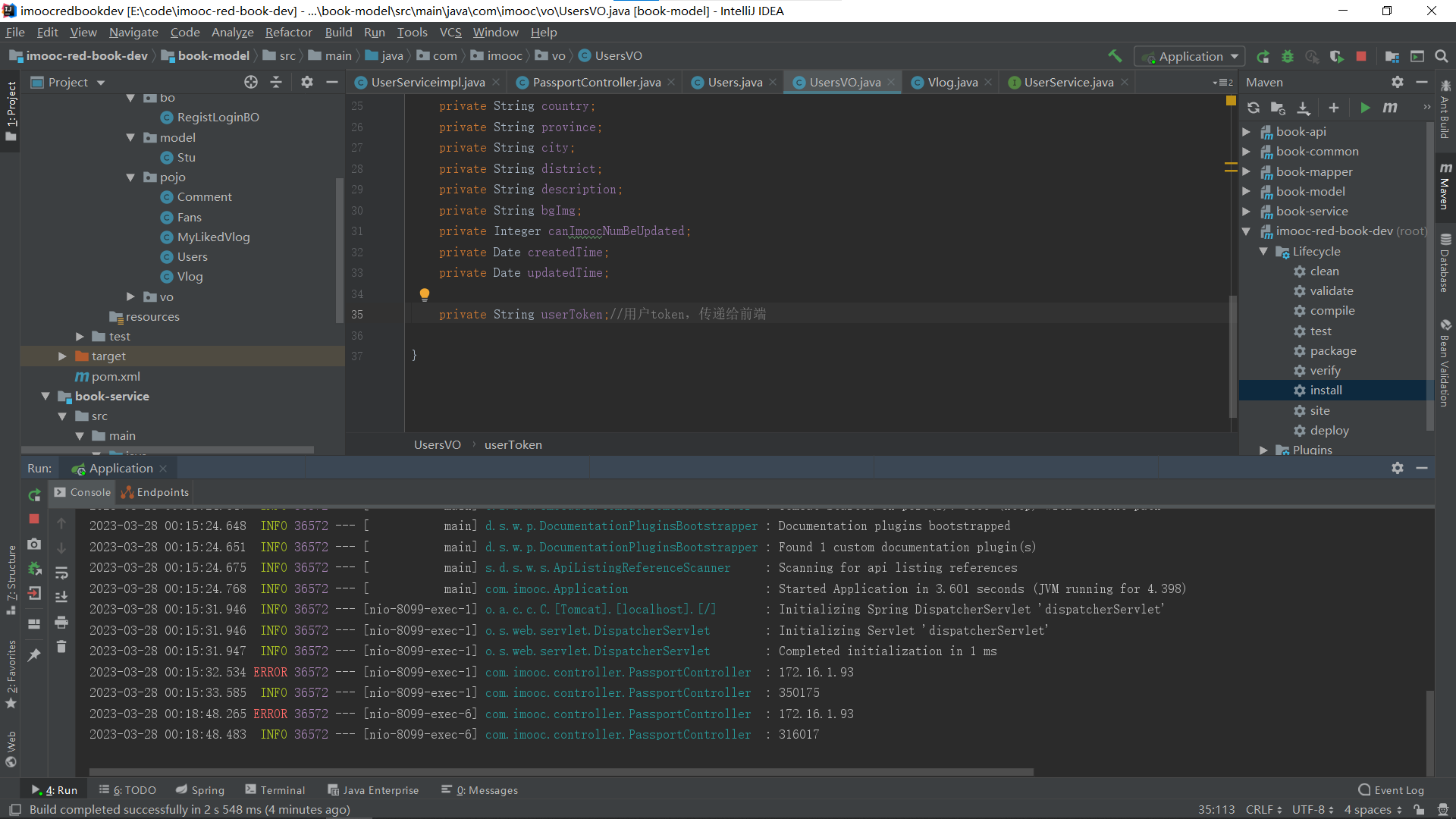The height and width of the screenshot is (819, 1456).
Task: Rerun Application from Run panel
Action: 34,495
